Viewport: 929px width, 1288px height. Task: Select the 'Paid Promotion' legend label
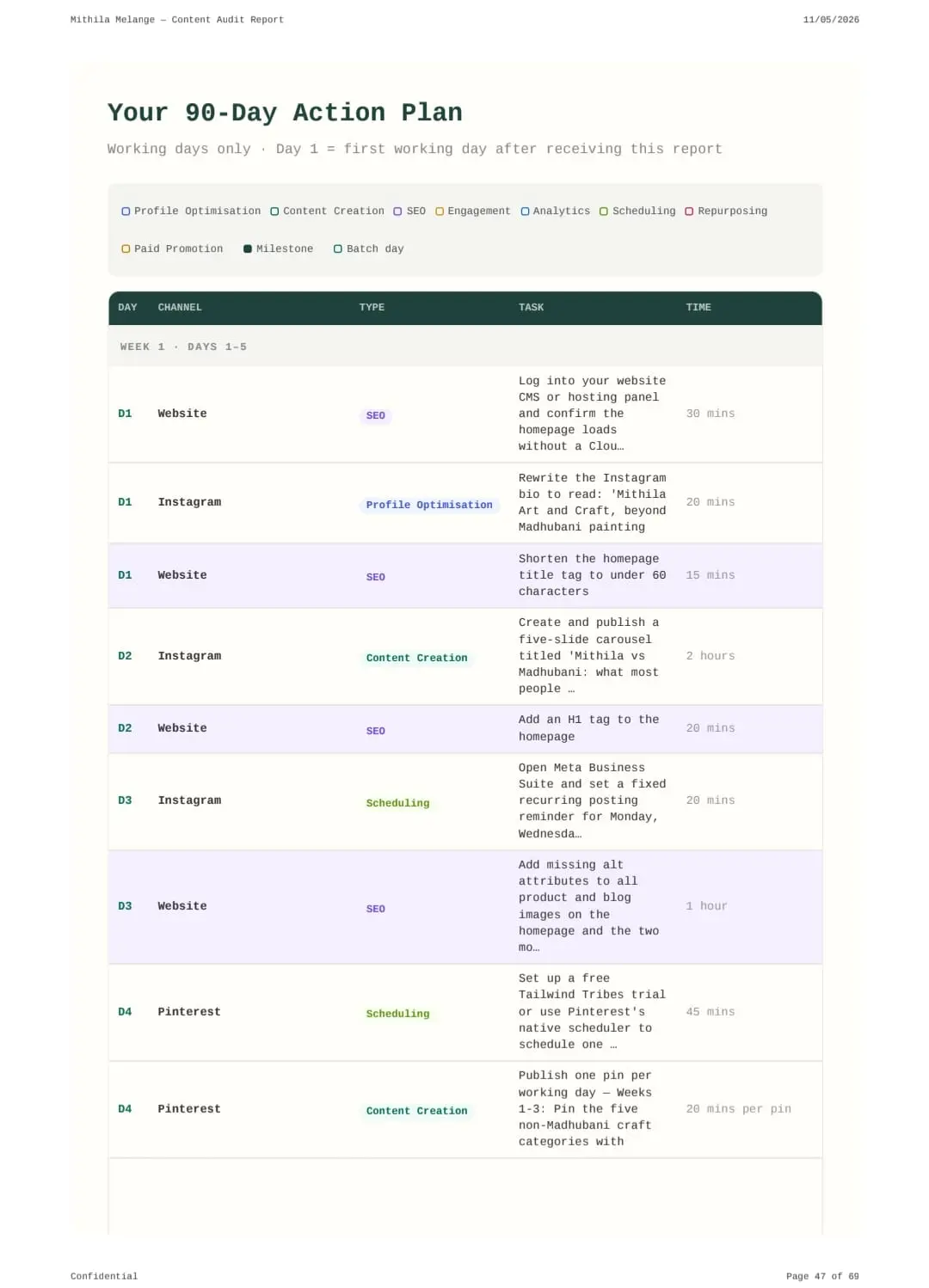(178, 249)
